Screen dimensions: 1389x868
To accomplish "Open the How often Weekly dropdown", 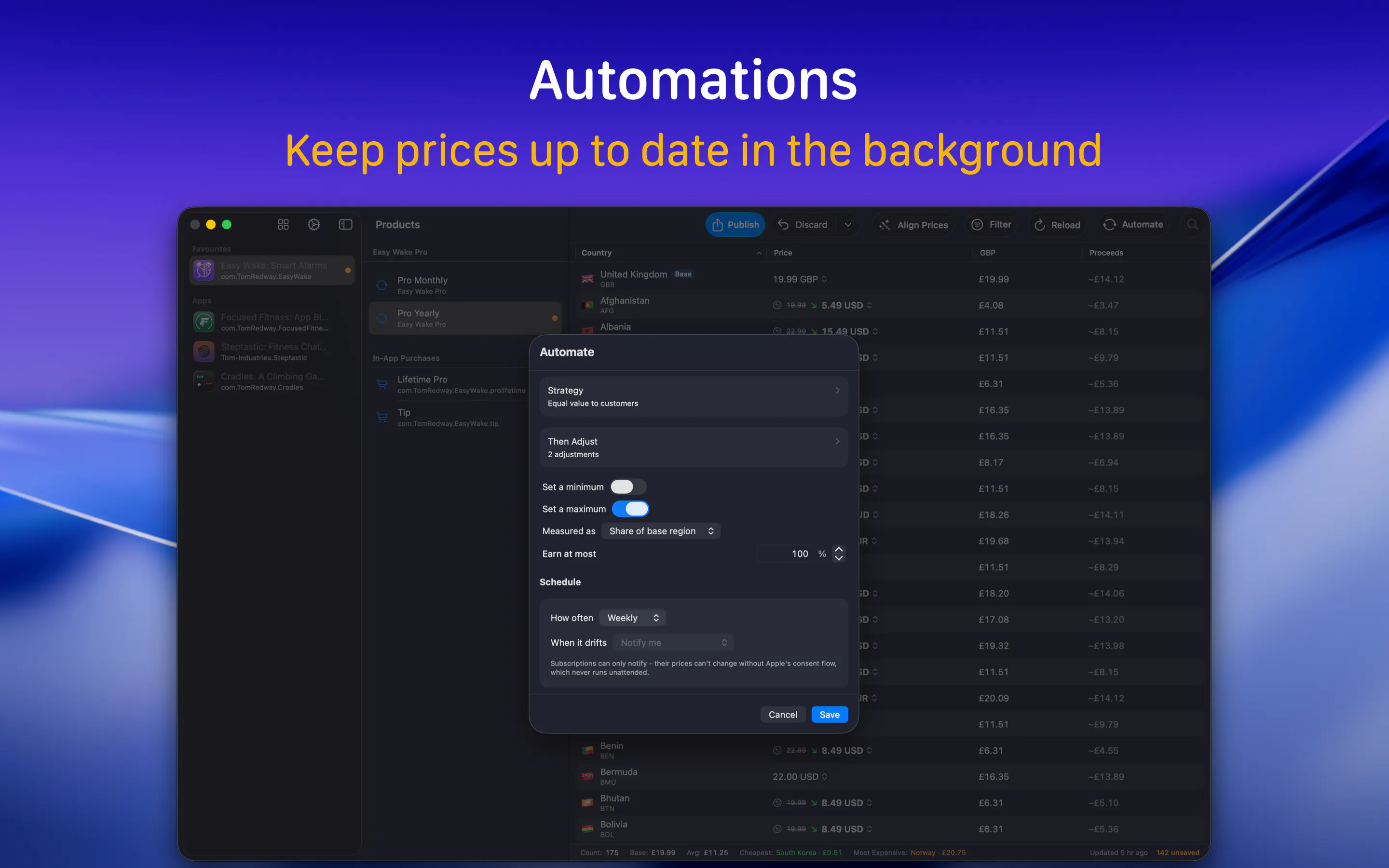I will pyautogui.click(x=632, y=618).
